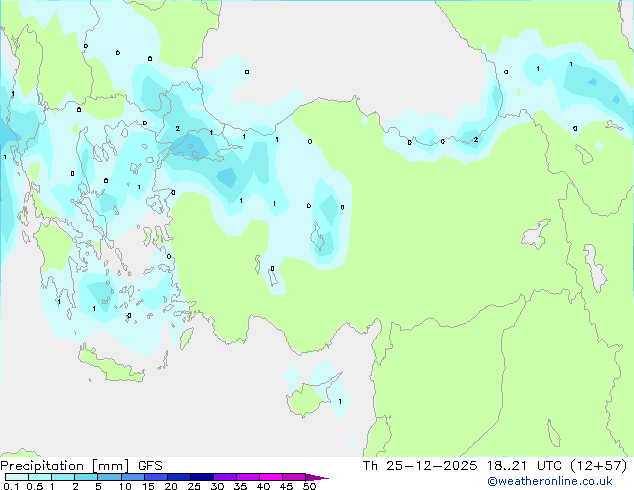This screenshot has height=490, width=634.
Task: Click the 5–10 mm legend swatch
Action: coord(109,477)
